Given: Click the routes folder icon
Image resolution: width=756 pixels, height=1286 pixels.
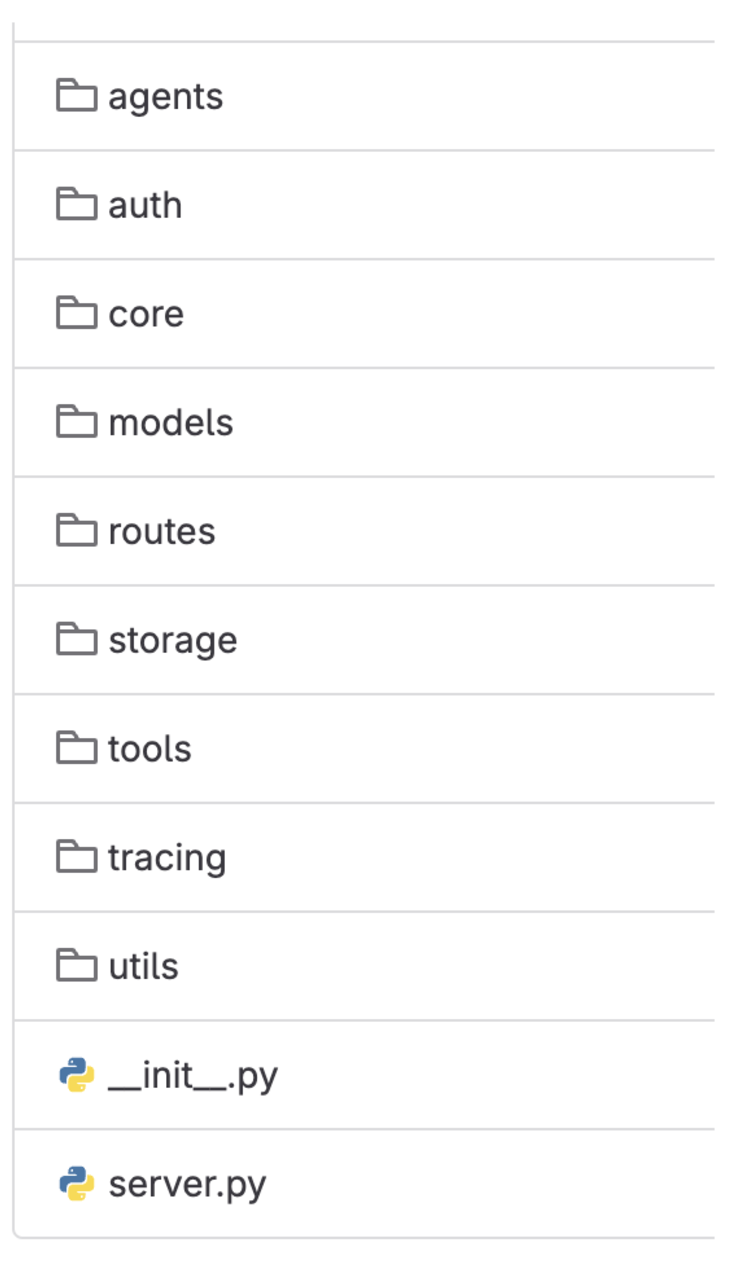Looking at the screenshot, I should point(76,531).
